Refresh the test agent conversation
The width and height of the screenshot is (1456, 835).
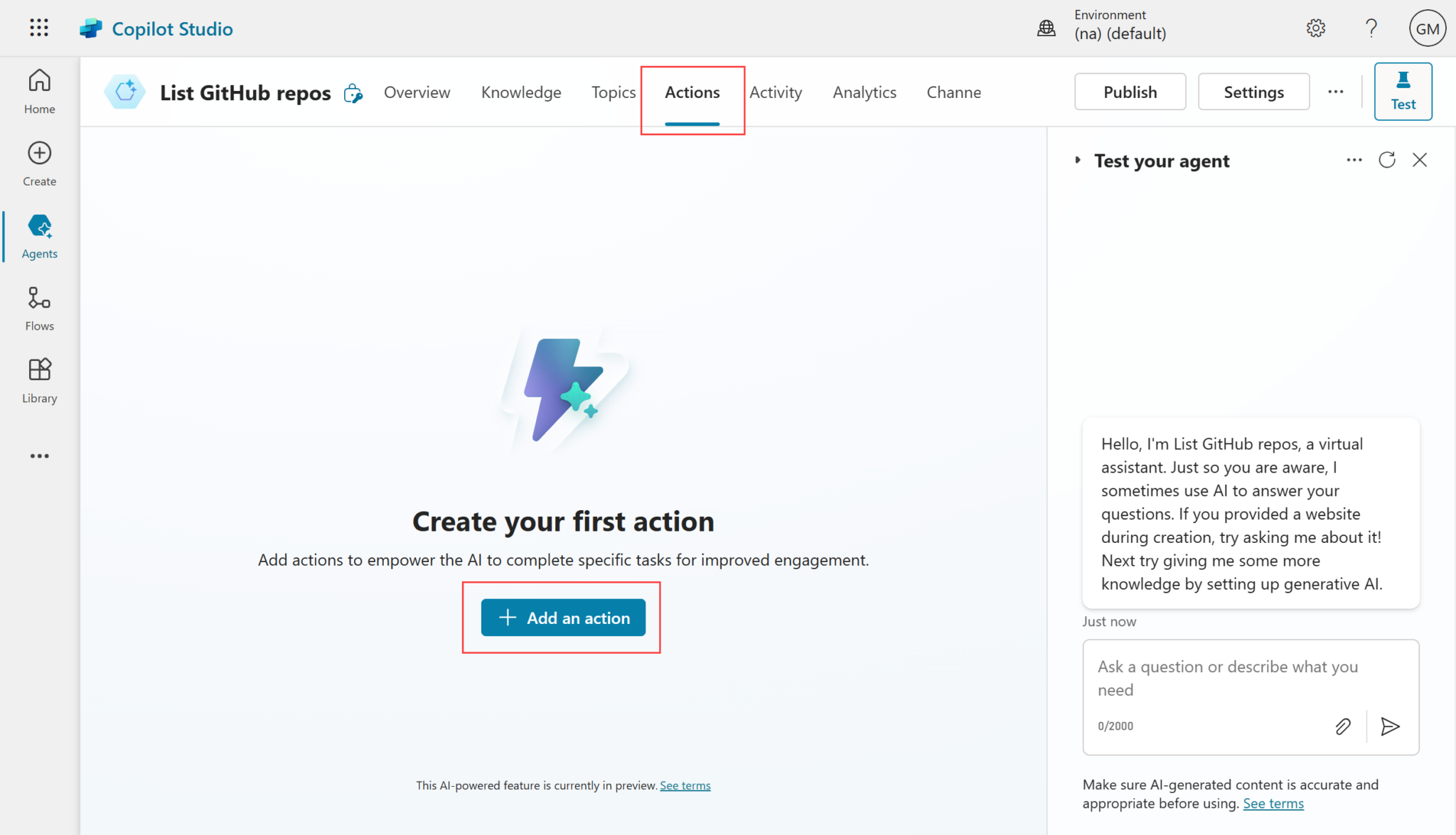point(1387,160)
